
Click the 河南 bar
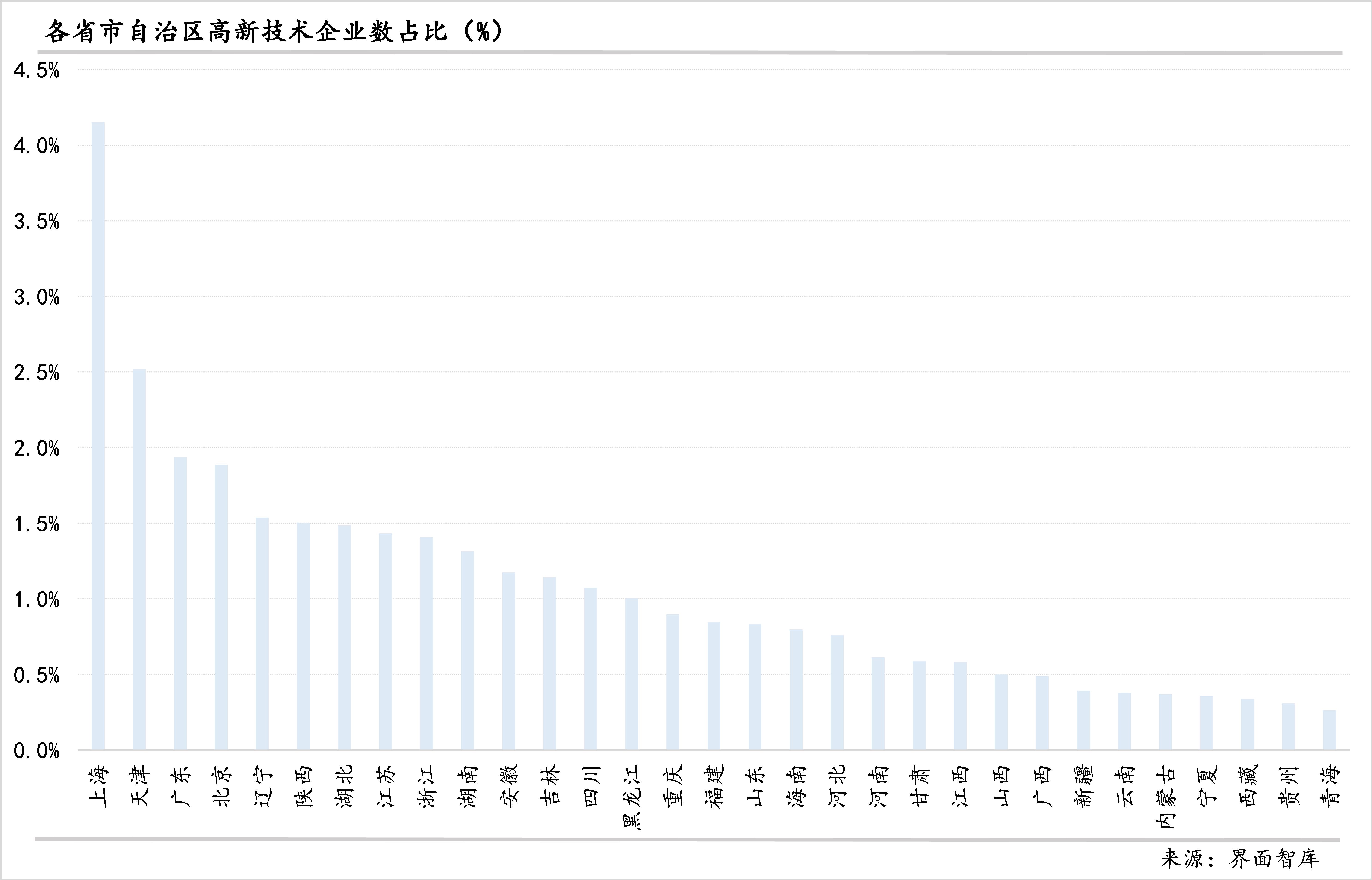878,703
